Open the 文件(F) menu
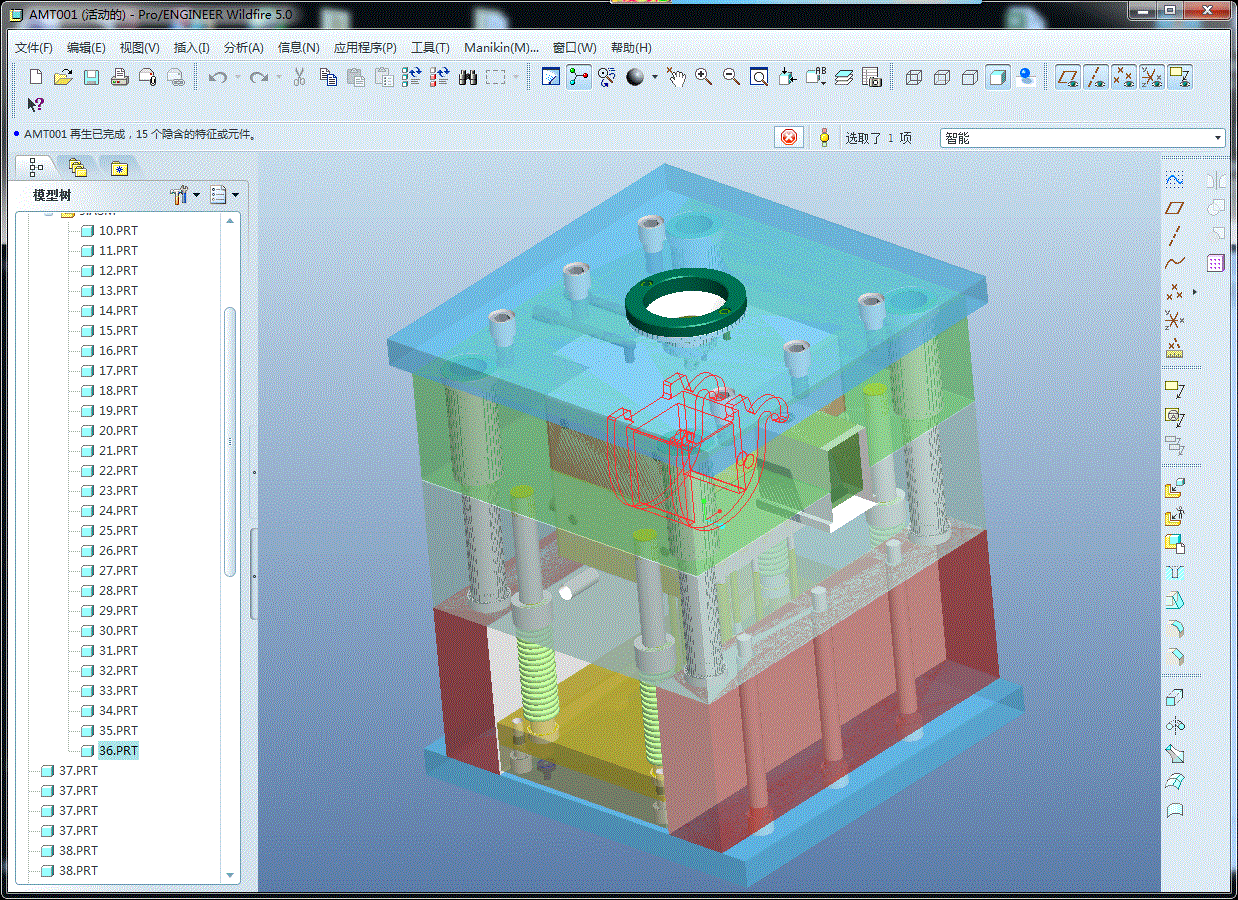The width and height of the screenshot is (1238, 900). (34, 47)
